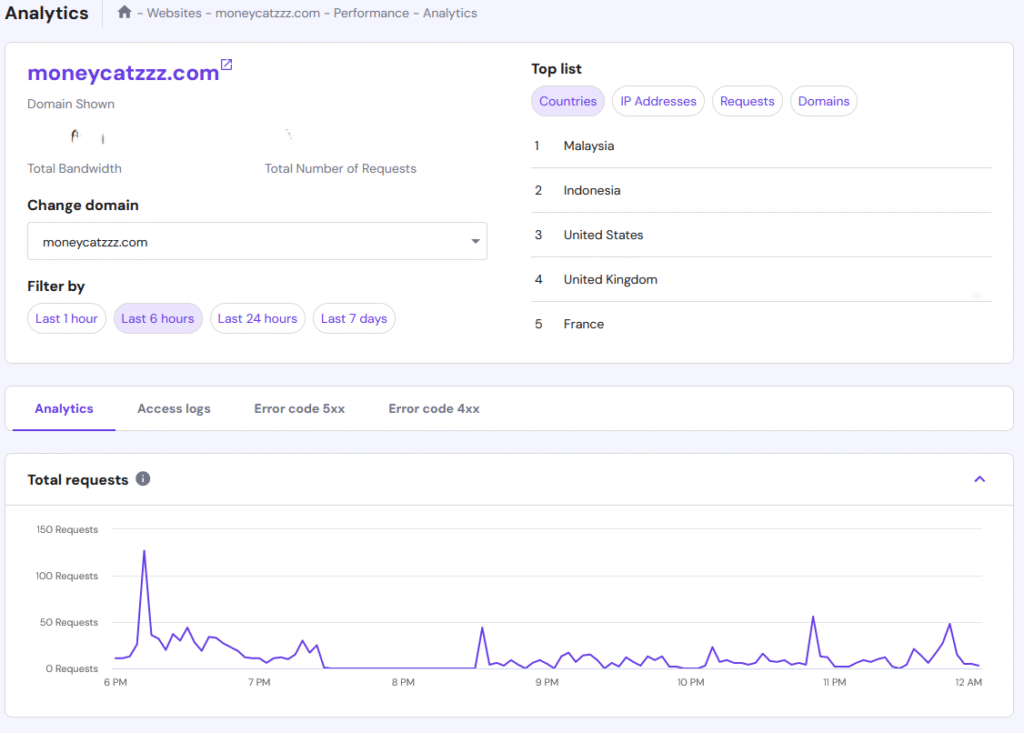The width and height of the screenshot is (1024, 733).
Task: Apply the Last 7 days filter
Action: pyautogui.click(x=354, y=318)
